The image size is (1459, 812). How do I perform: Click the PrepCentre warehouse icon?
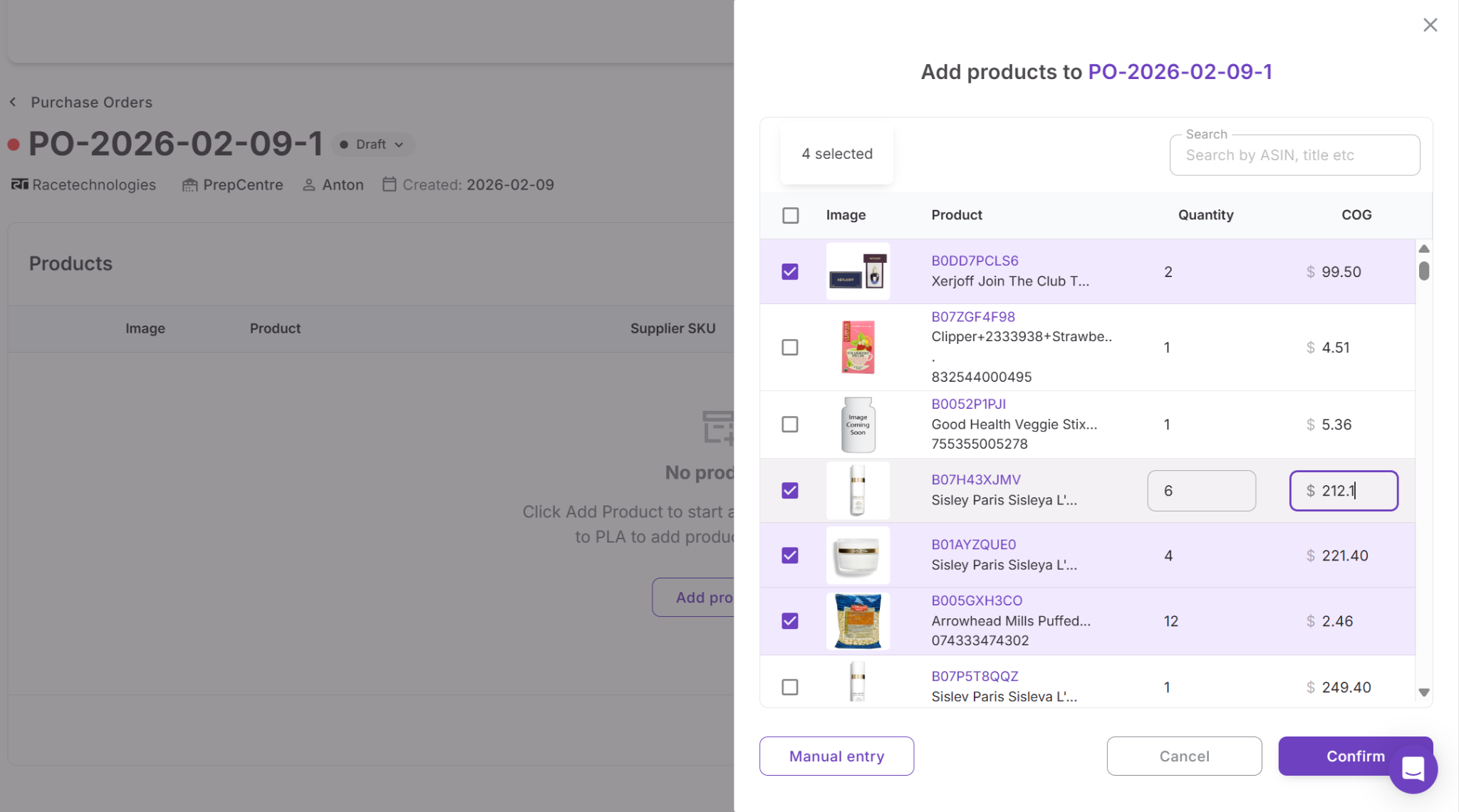189,185
